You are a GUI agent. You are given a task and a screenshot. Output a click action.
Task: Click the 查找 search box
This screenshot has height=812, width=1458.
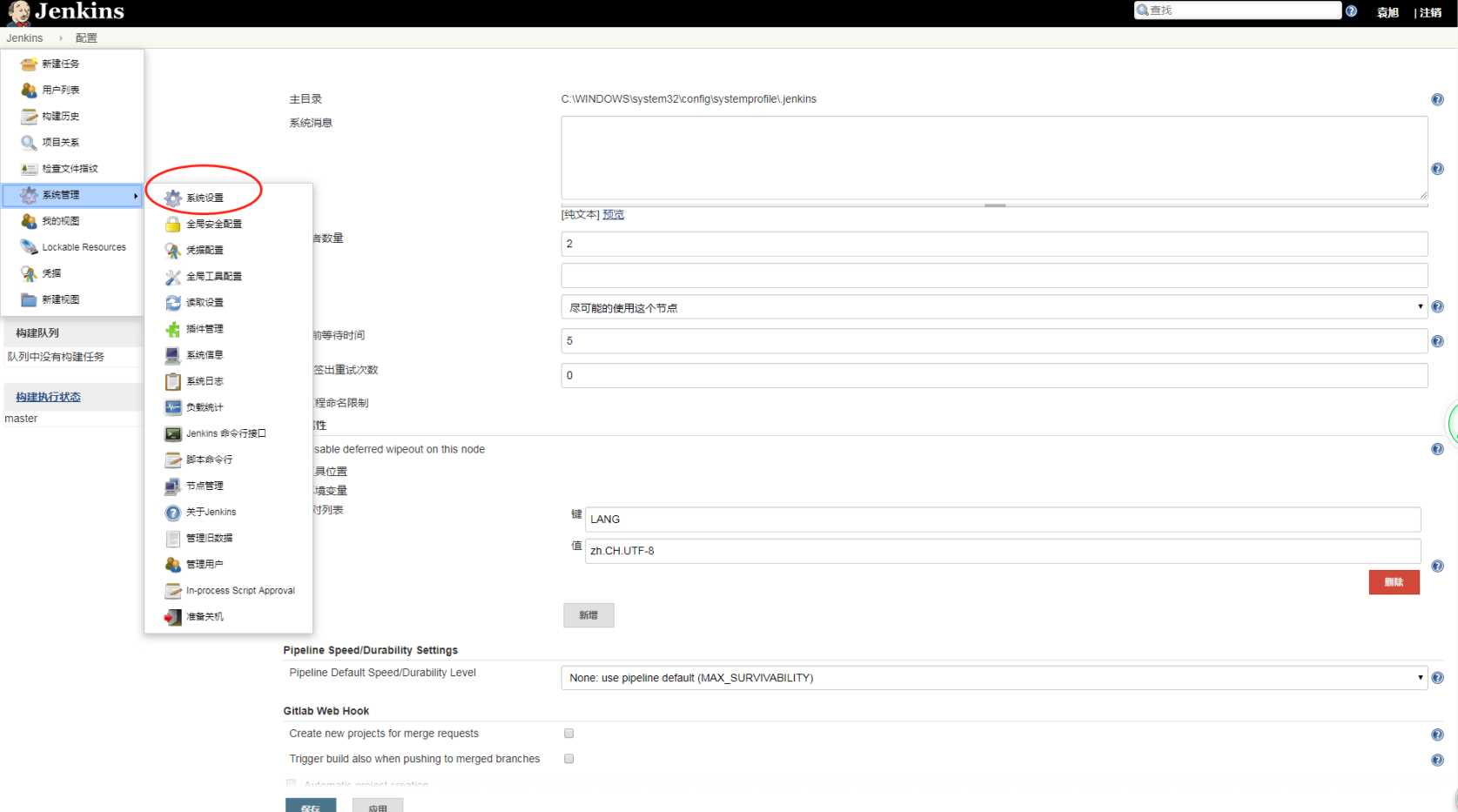click(1238, 10)
